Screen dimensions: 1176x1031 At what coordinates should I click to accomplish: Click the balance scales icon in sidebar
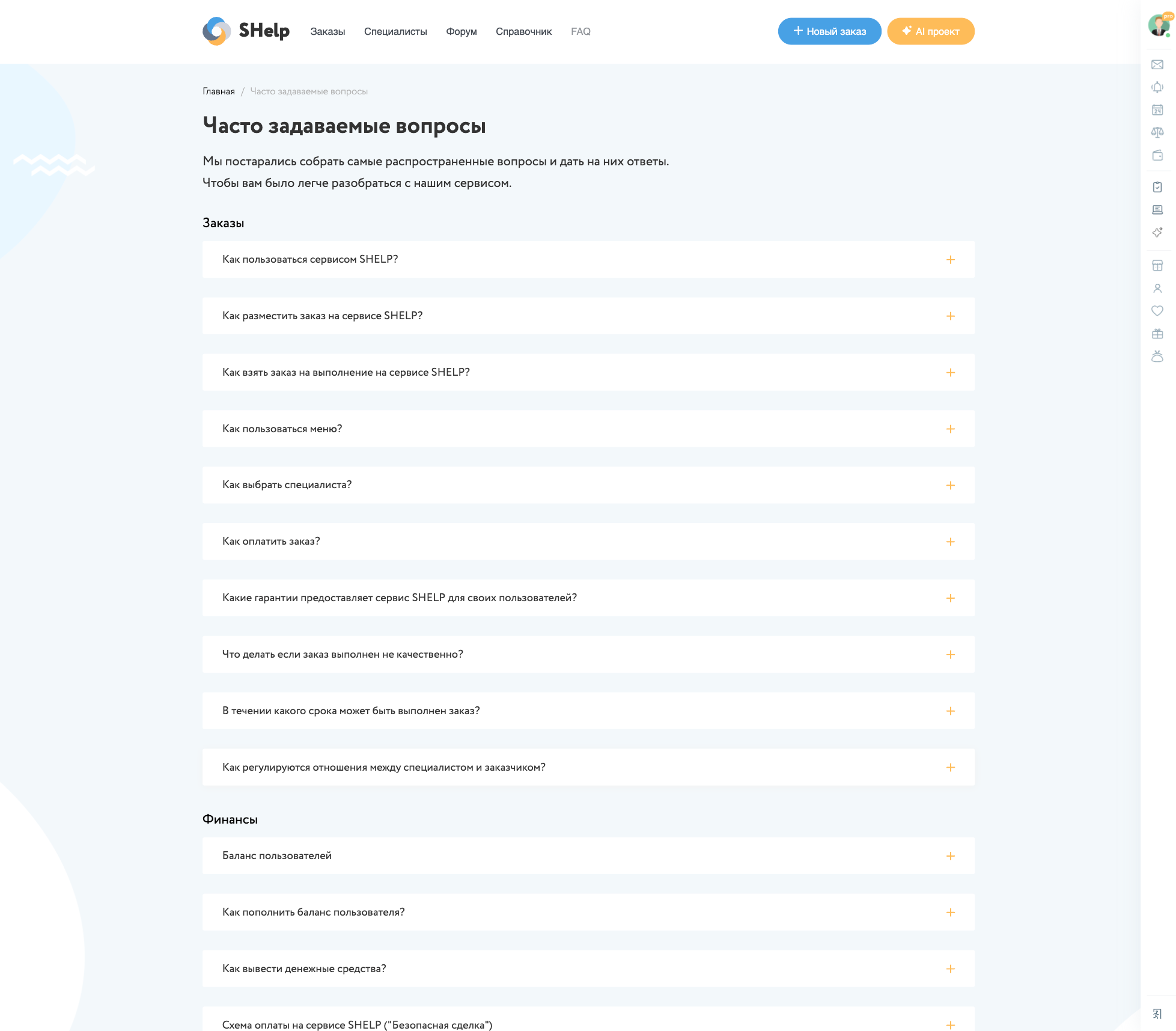coord(1157,132)
